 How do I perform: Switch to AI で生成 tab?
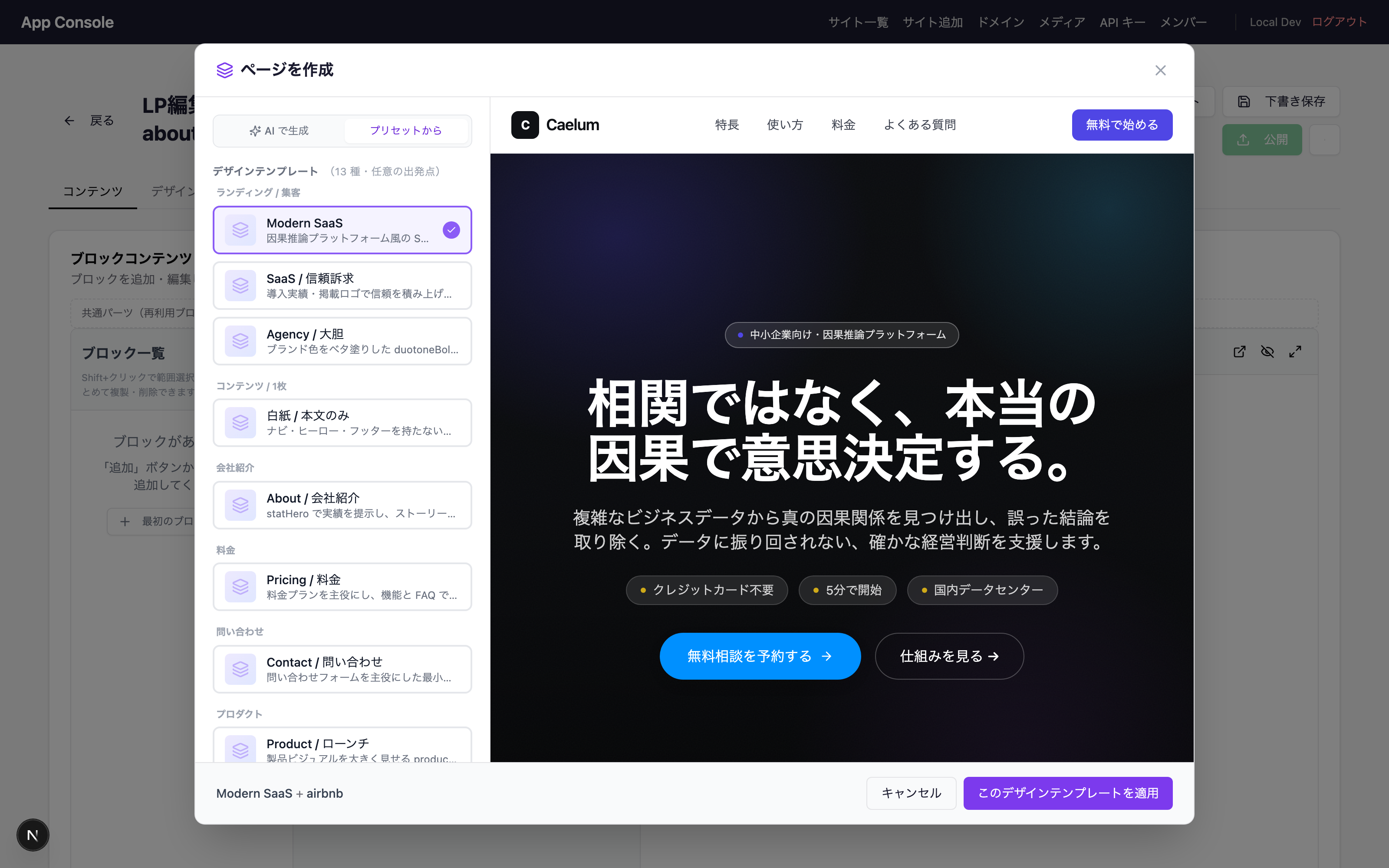279,131
